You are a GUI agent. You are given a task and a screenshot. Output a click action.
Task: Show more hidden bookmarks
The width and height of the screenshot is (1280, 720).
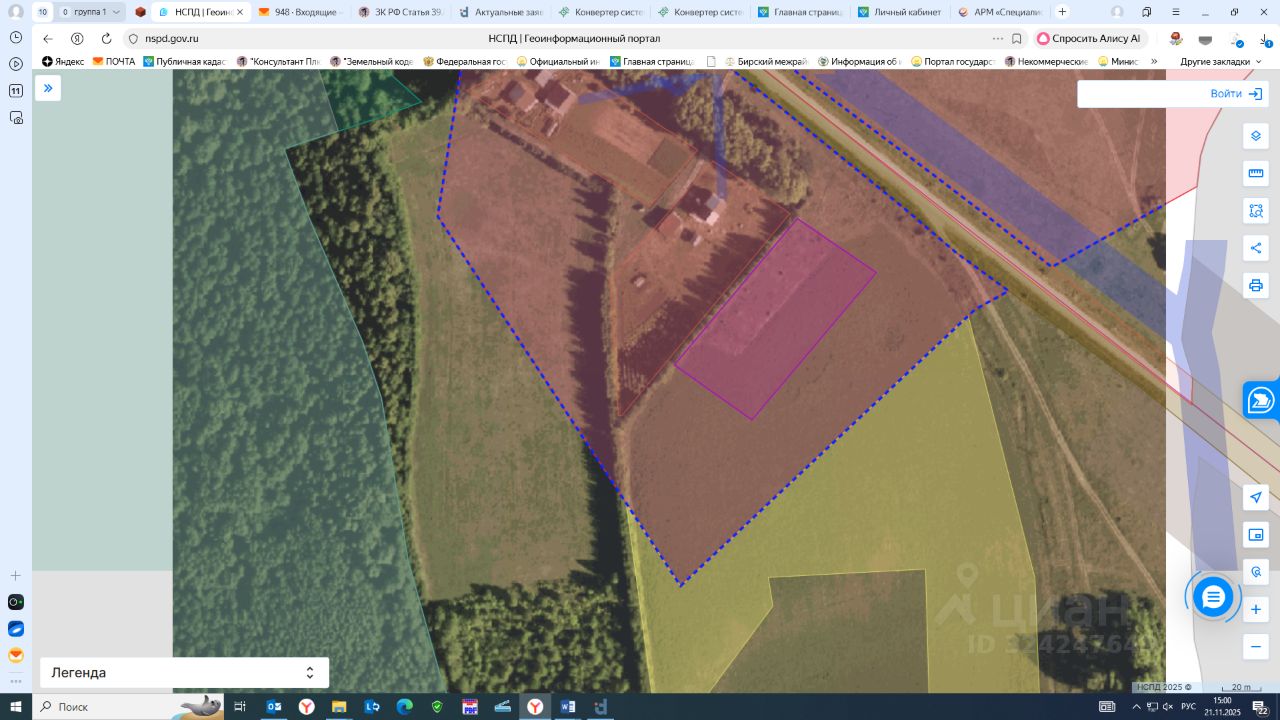point(1154,61)
